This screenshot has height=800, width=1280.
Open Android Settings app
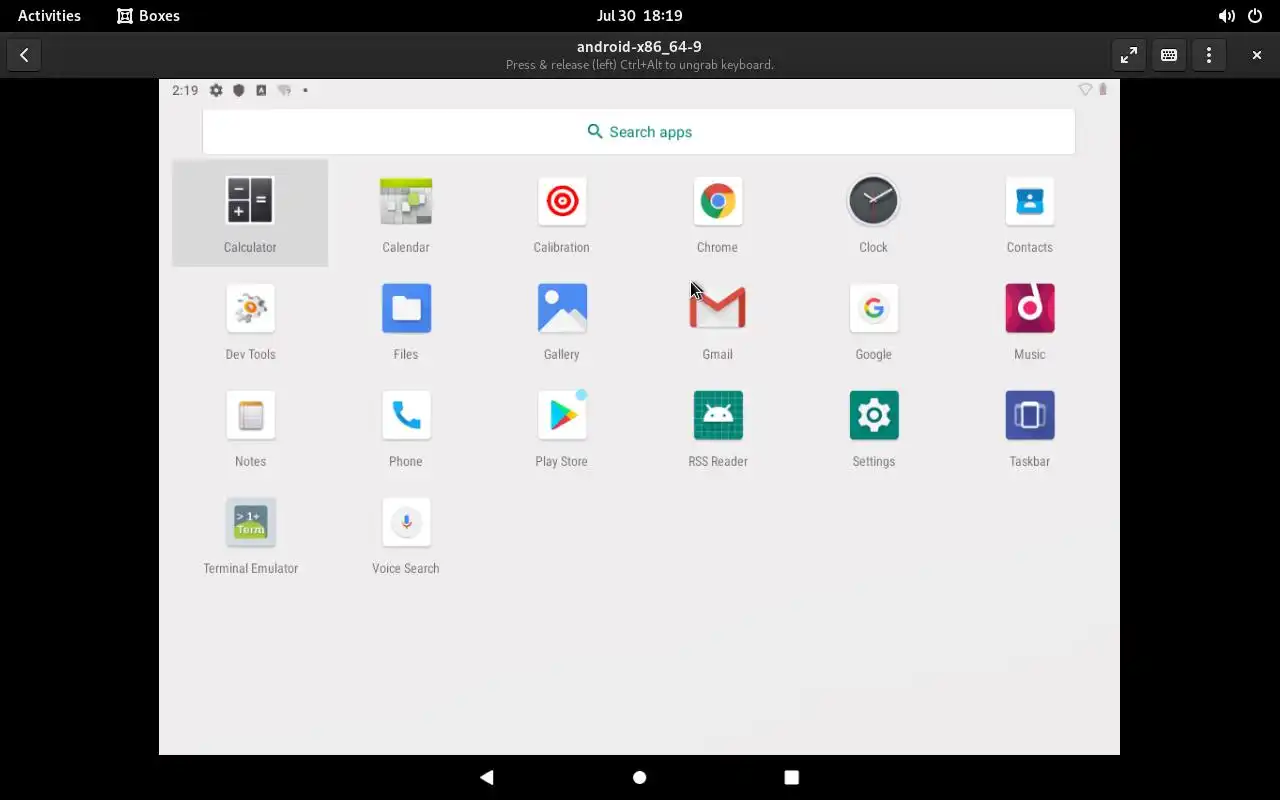[x=873, y=427]
